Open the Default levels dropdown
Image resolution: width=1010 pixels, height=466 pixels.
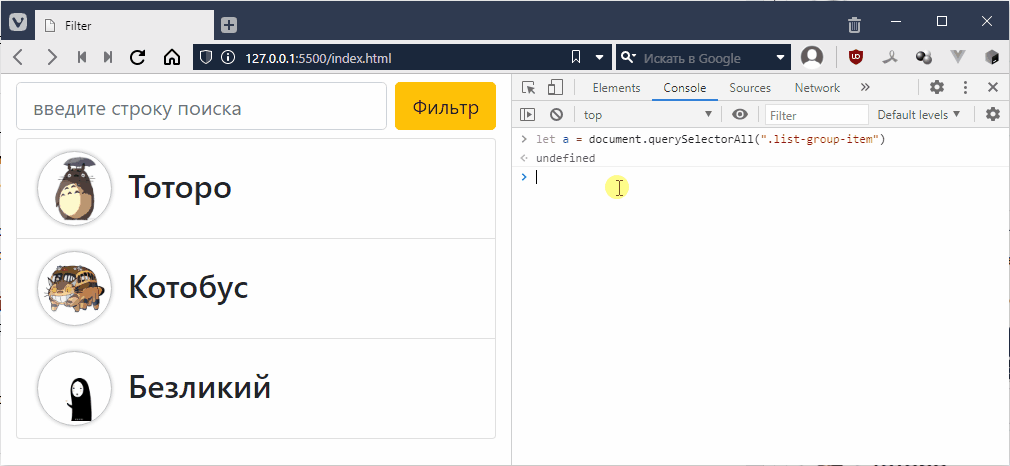click(918, 115)
